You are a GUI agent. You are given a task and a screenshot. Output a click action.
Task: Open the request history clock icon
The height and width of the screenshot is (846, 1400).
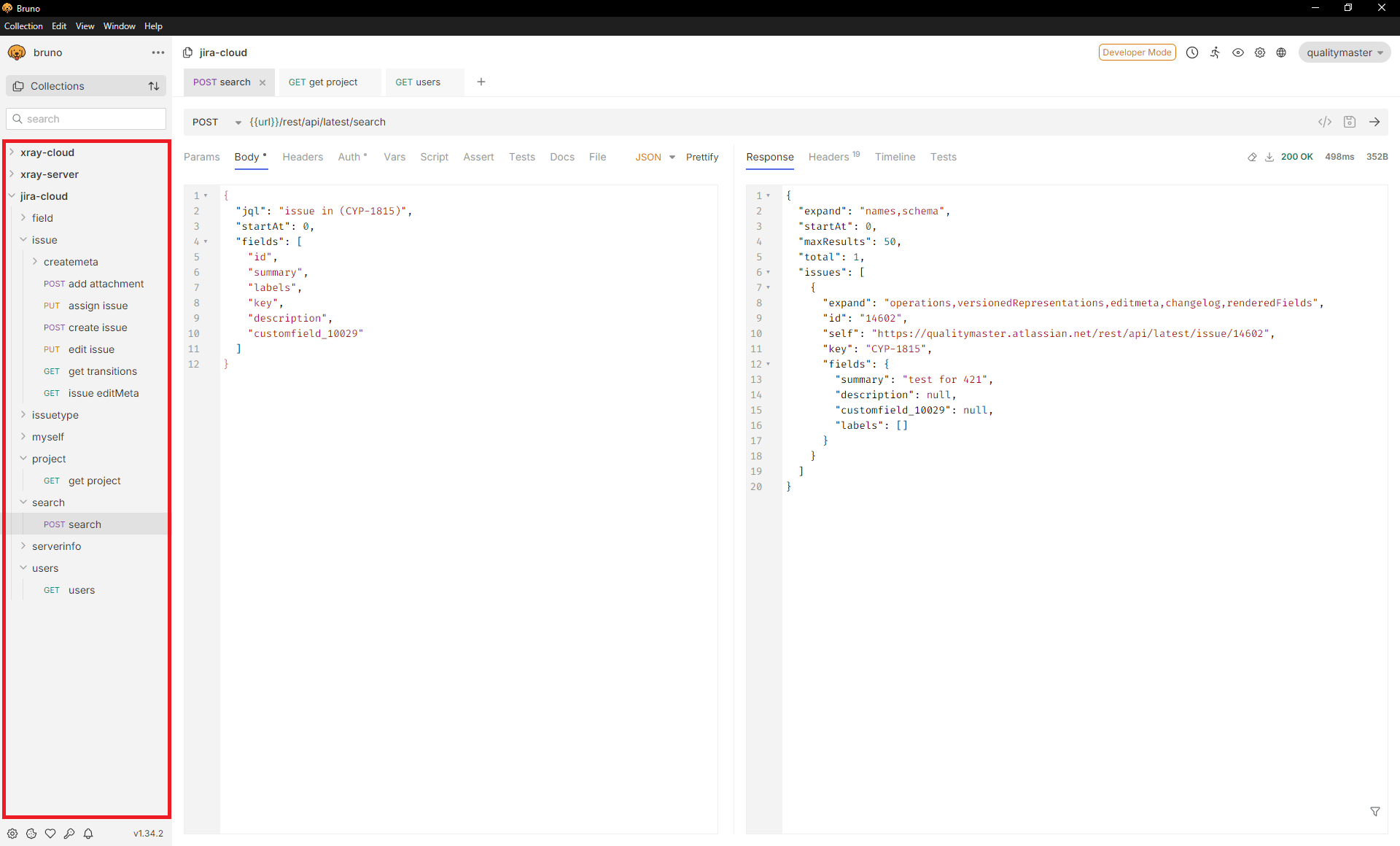[x=1192, y=52]
